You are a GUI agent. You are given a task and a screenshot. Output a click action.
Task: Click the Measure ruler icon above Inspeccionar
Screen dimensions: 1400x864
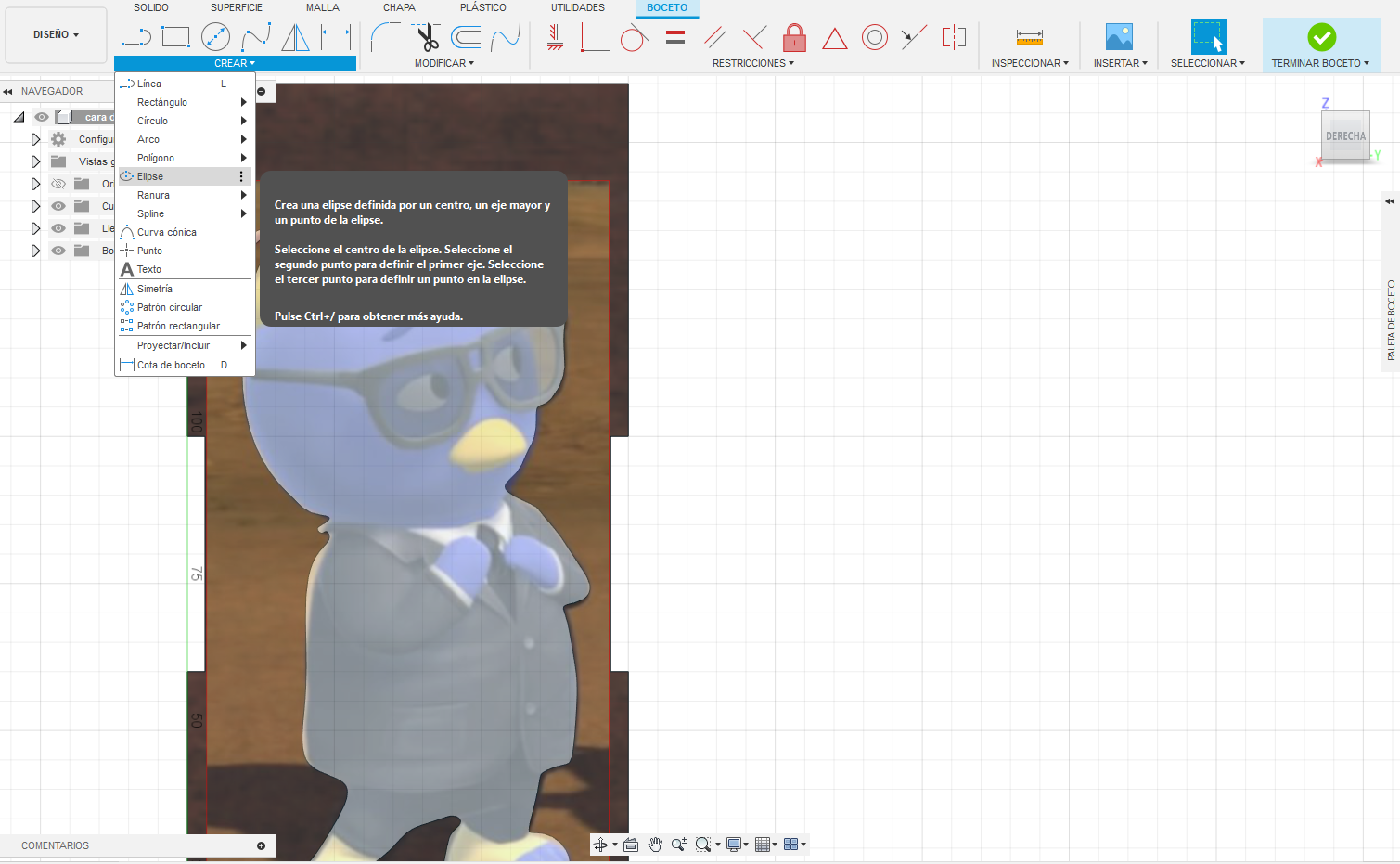click(1030, 37)
